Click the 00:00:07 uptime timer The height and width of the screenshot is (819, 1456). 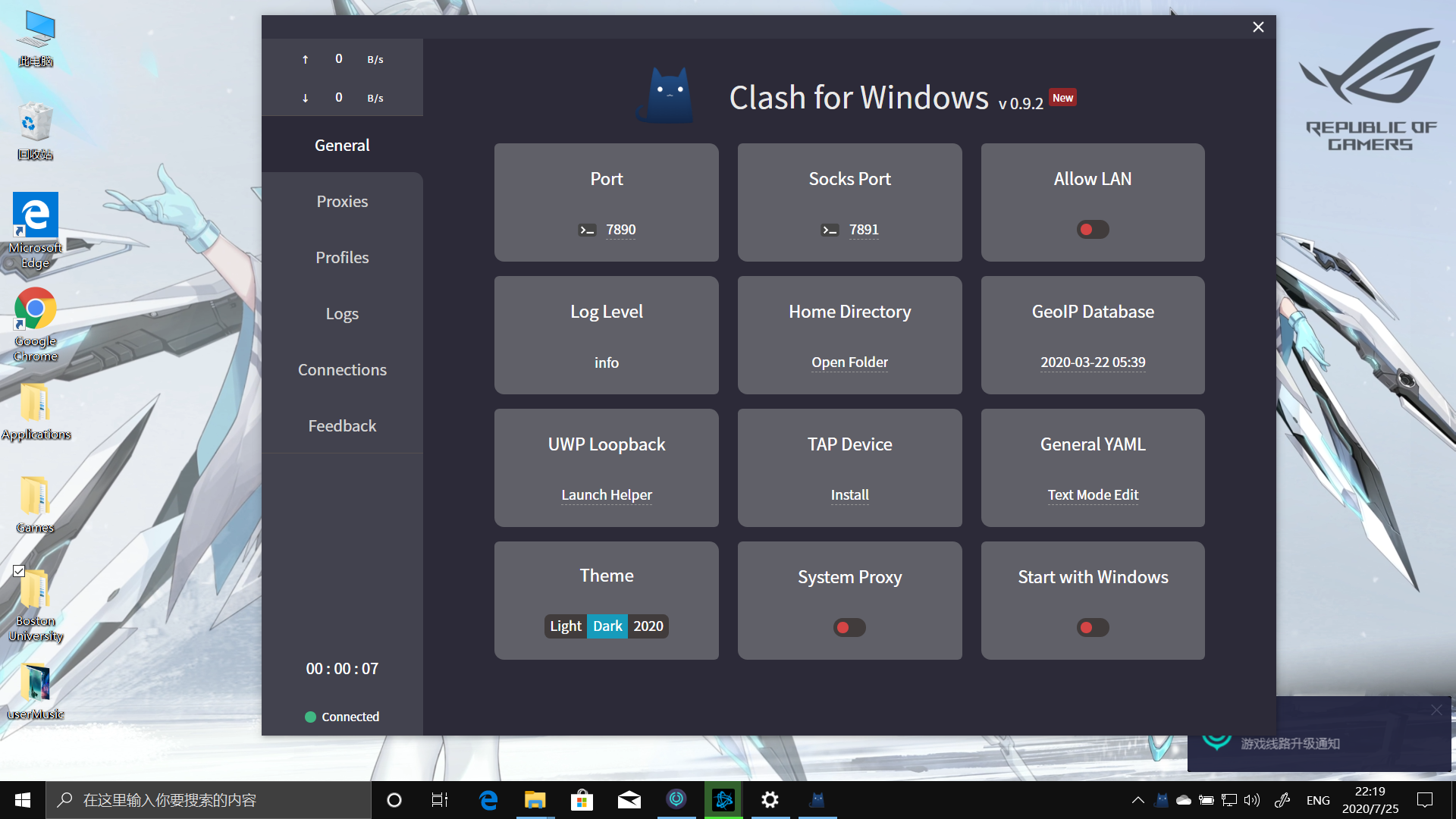(342, 669)
